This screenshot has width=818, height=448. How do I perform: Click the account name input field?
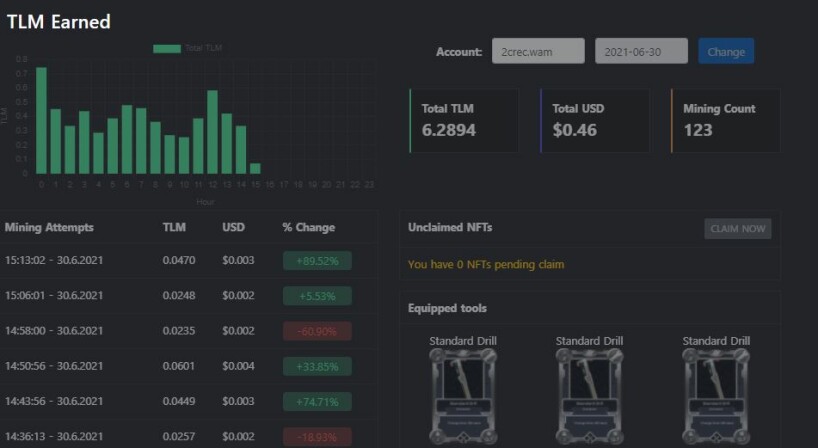click(x=538, y=51)
